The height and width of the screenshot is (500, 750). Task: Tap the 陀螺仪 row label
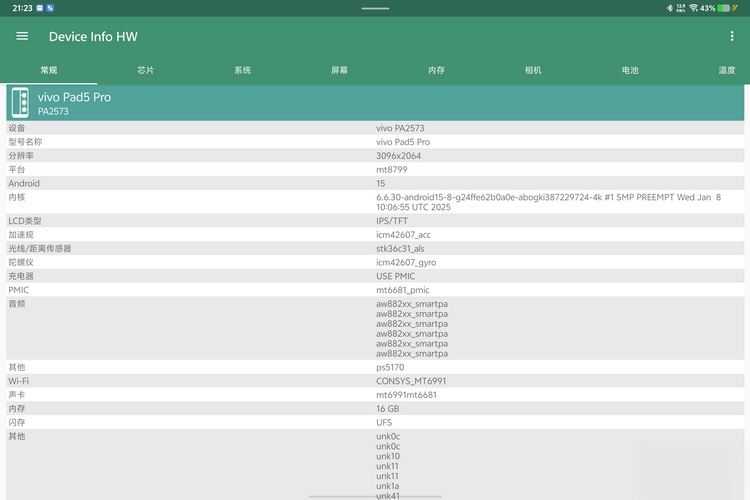21,263
